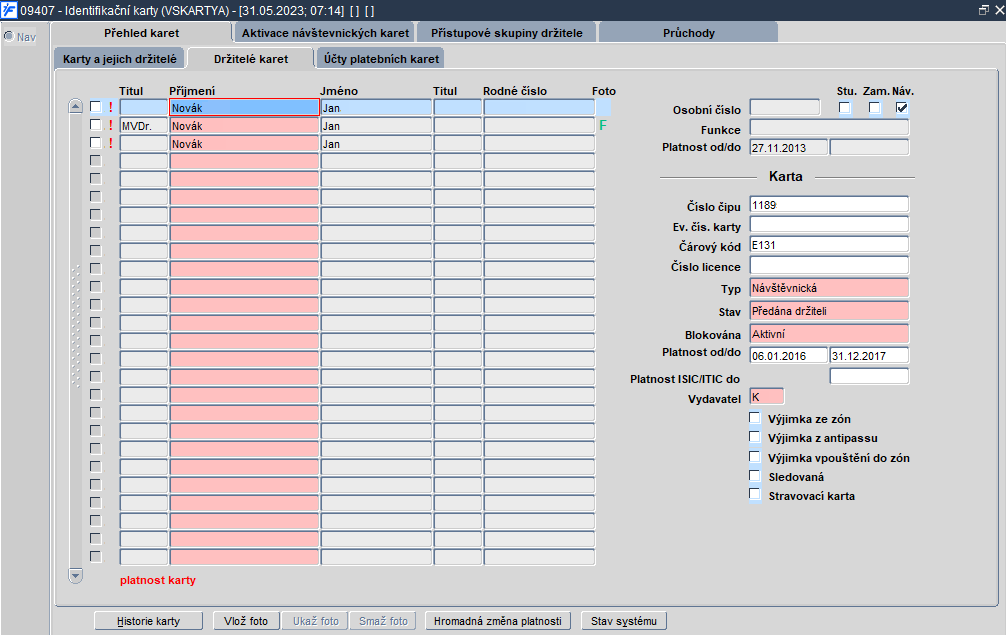
Task: Toggle the Stu. checkbox
Action: [844, 107]
